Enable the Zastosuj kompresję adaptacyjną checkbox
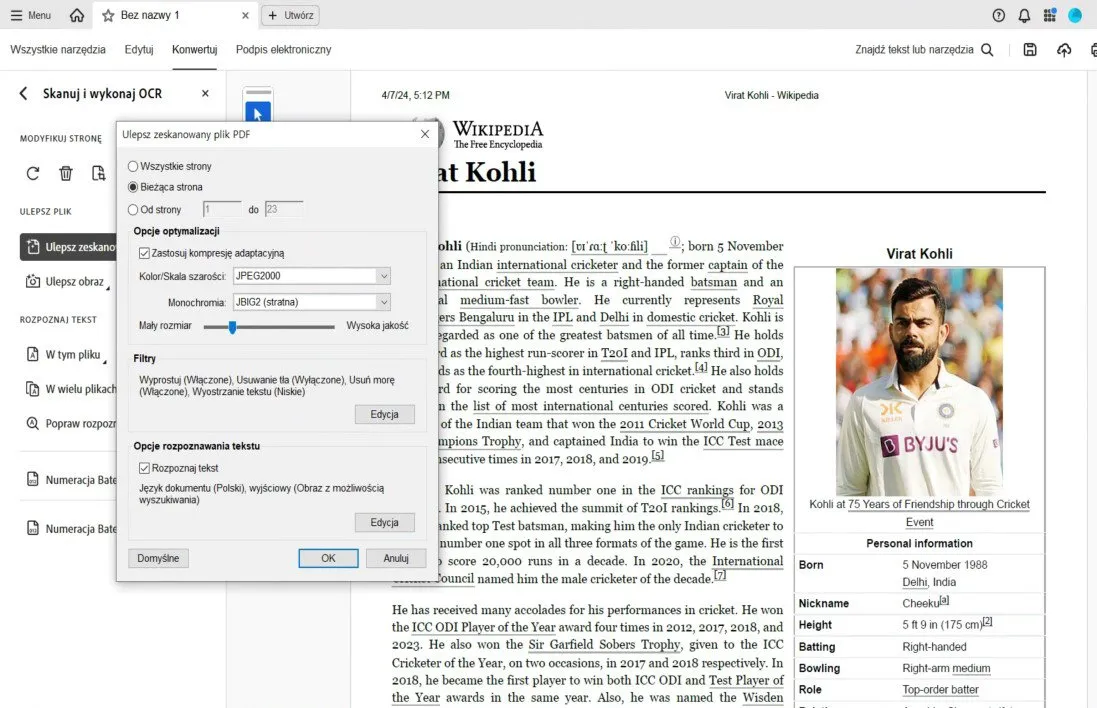The image size is (1097, 708). (142, 253)
